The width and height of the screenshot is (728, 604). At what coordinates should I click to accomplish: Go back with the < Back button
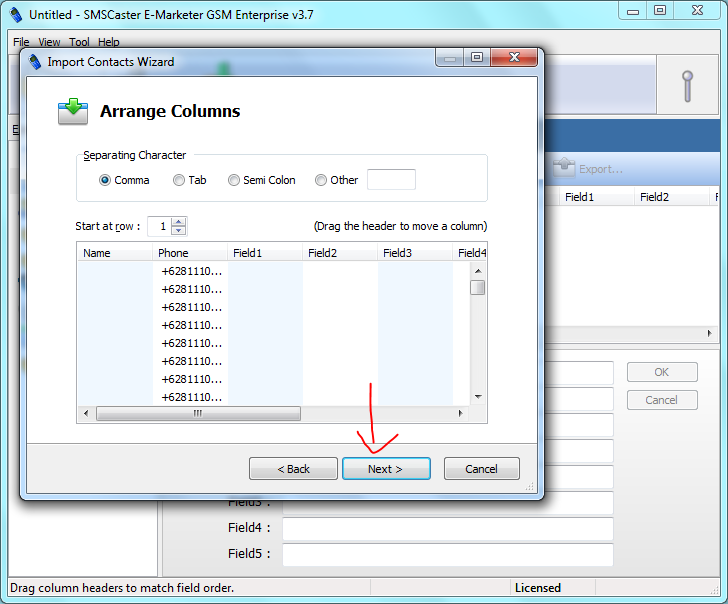pos(293,469)
